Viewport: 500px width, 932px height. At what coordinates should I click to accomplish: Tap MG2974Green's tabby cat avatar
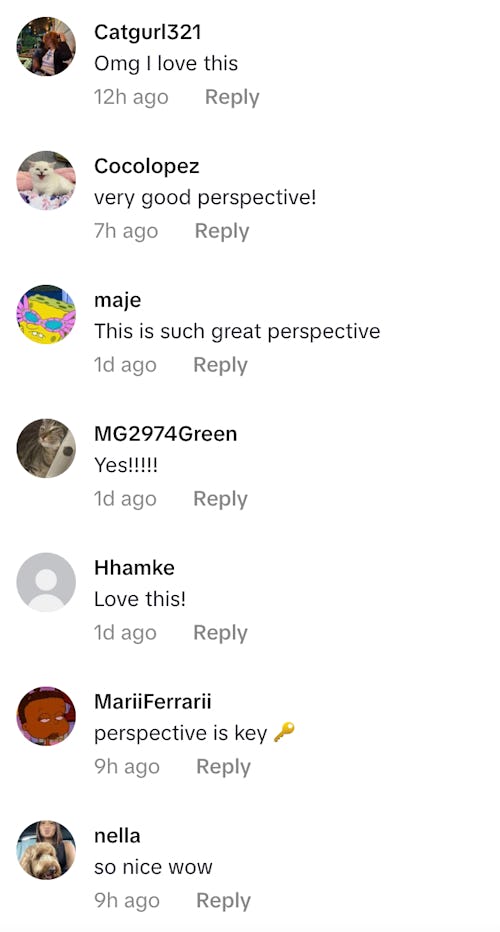coord(46,448)
